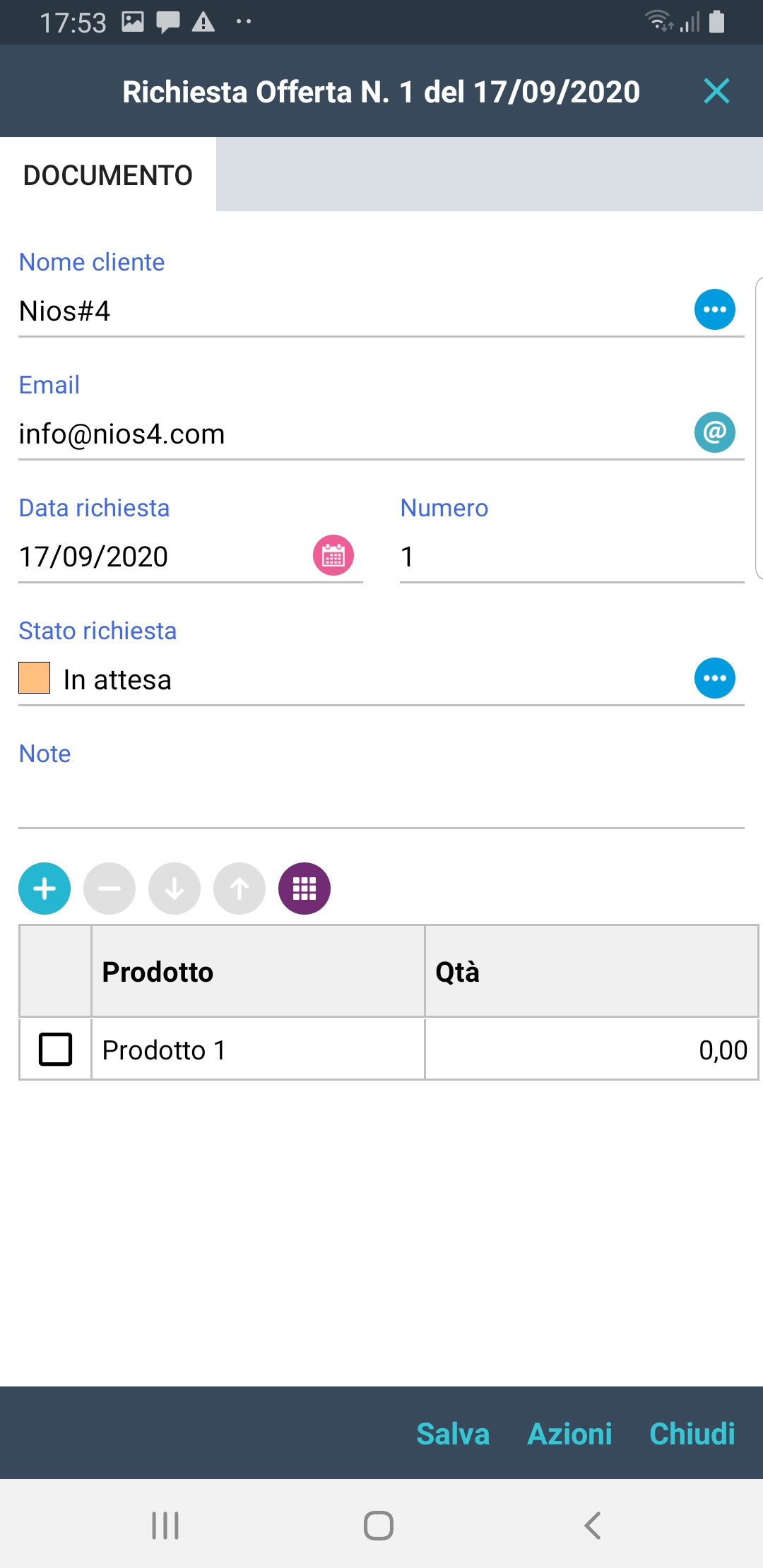Open the Azioni menu
The width and height of the screenshot is (763, 1568).
569,1434
